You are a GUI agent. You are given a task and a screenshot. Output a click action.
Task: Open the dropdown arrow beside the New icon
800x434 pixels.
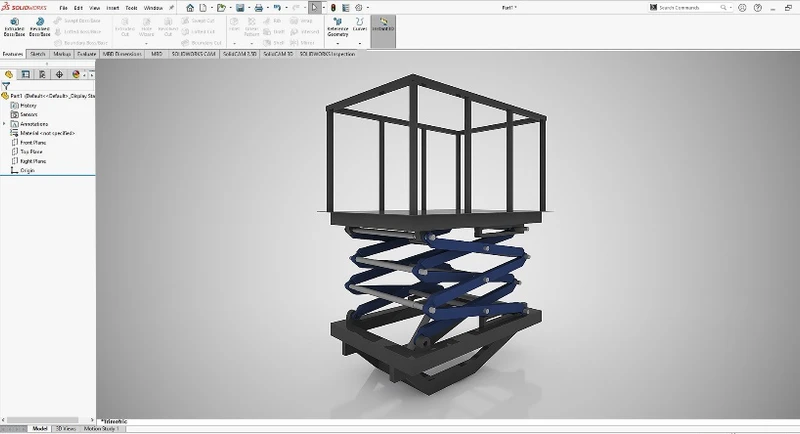pyautogui.click(x=211, y=8)
